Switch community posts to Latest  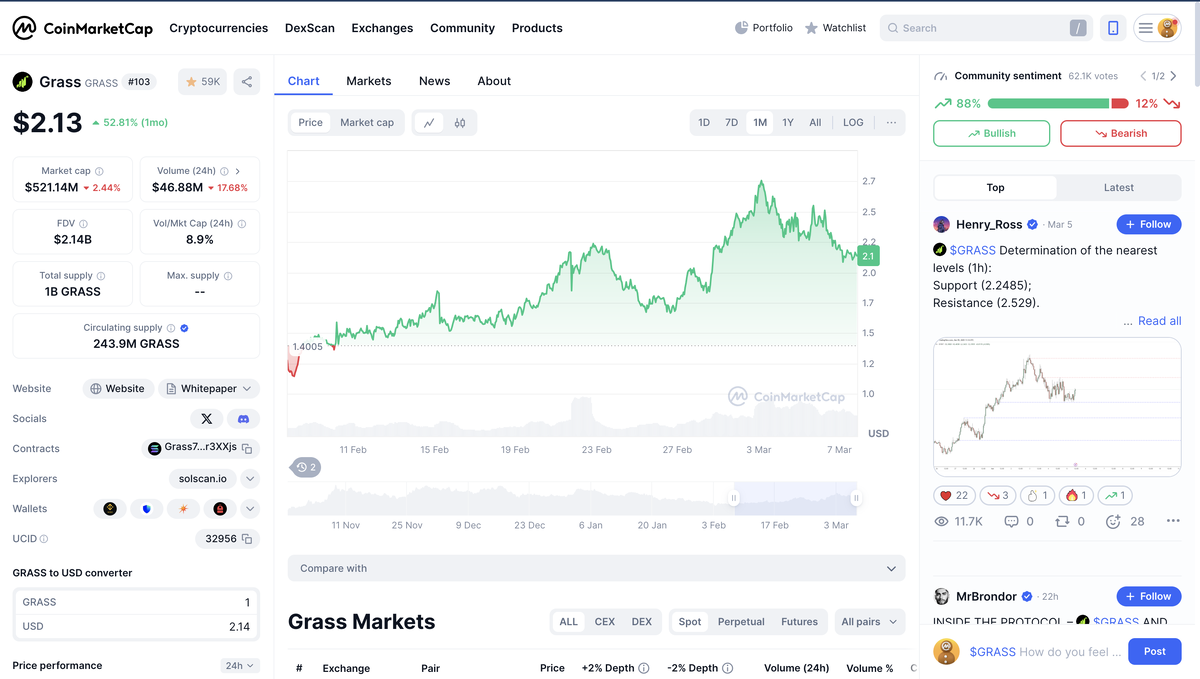(1118, 188)
